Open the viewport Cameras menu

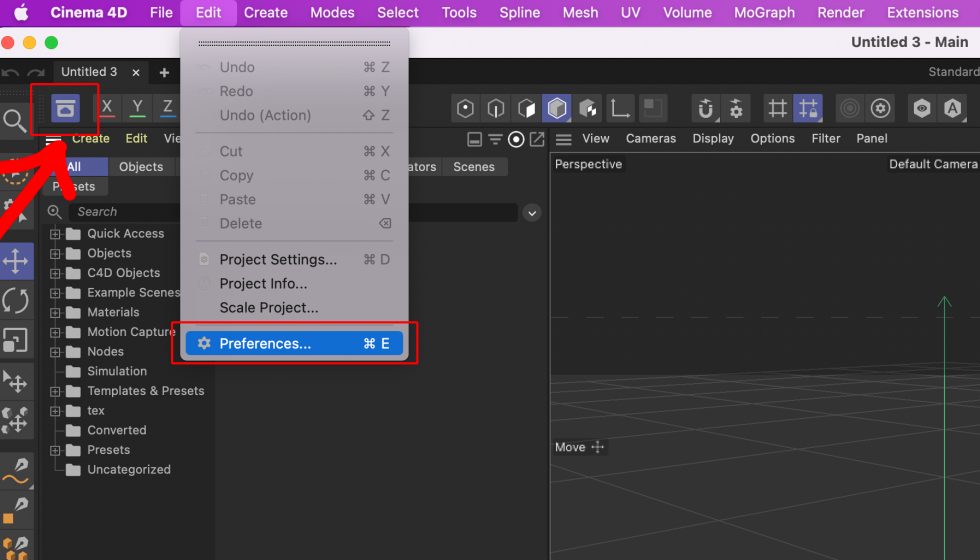pos(651,139)
